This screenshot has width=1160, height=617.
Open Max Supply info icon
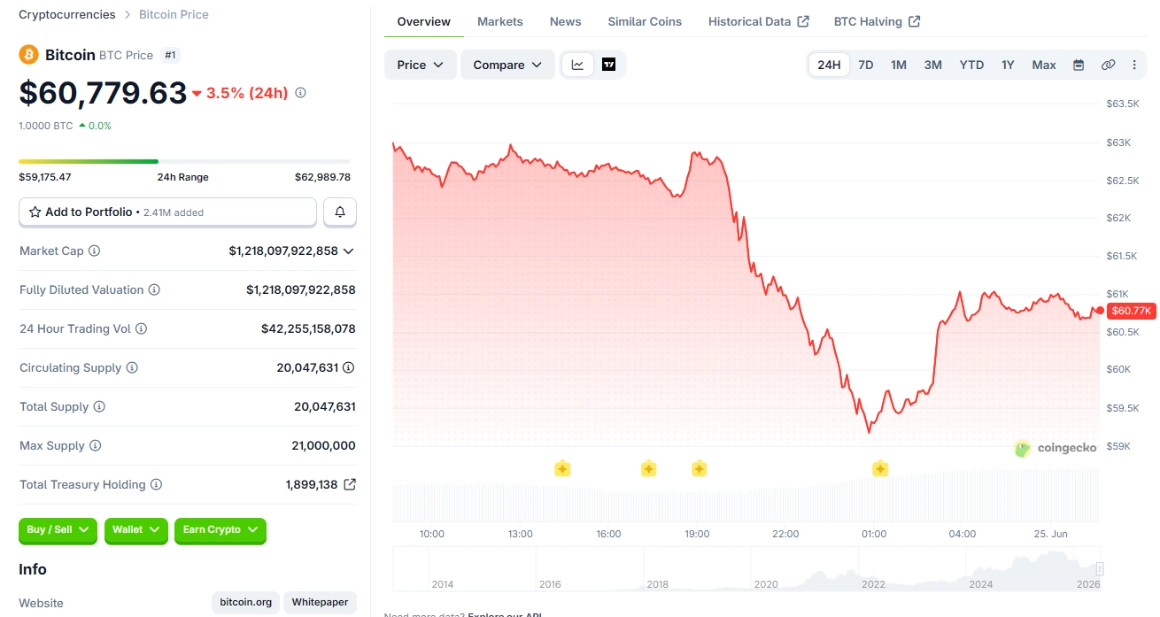coord(95,445)
